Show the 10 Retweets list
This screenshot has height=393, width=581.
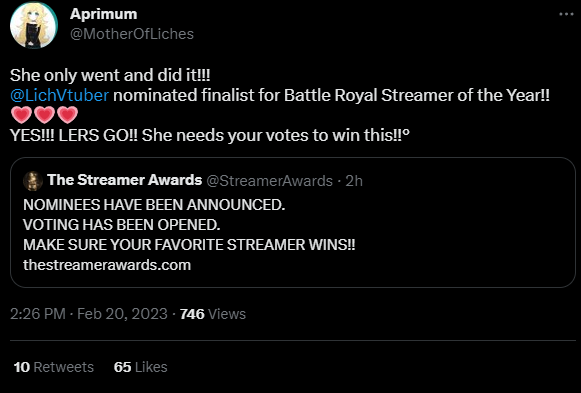(54, 367)
